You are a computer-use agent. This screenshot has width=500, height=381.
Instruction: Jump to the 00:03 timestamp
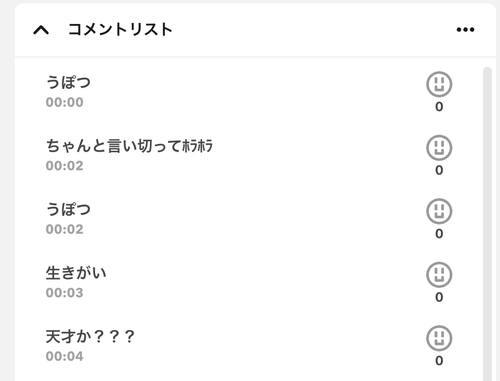click(x=65, y=293)
